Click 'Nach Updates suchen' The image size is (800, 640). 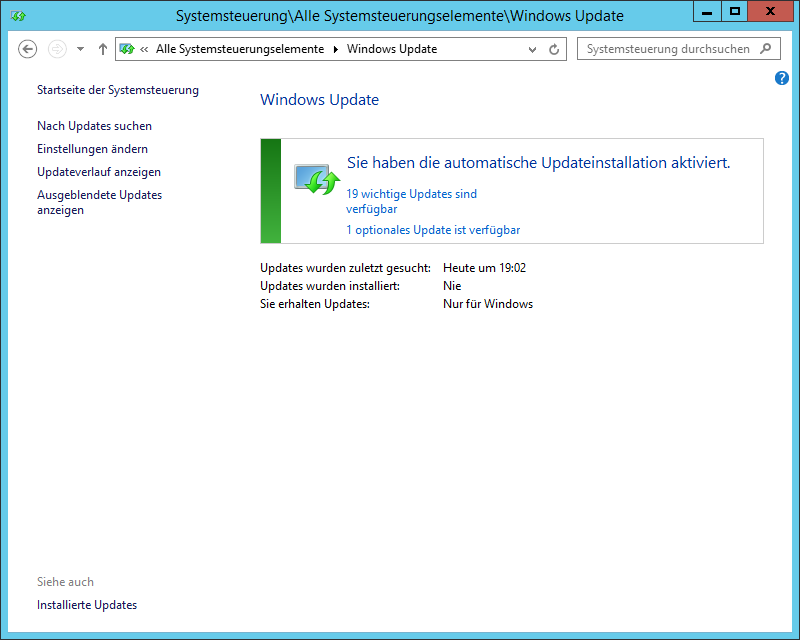pos(94,126)
